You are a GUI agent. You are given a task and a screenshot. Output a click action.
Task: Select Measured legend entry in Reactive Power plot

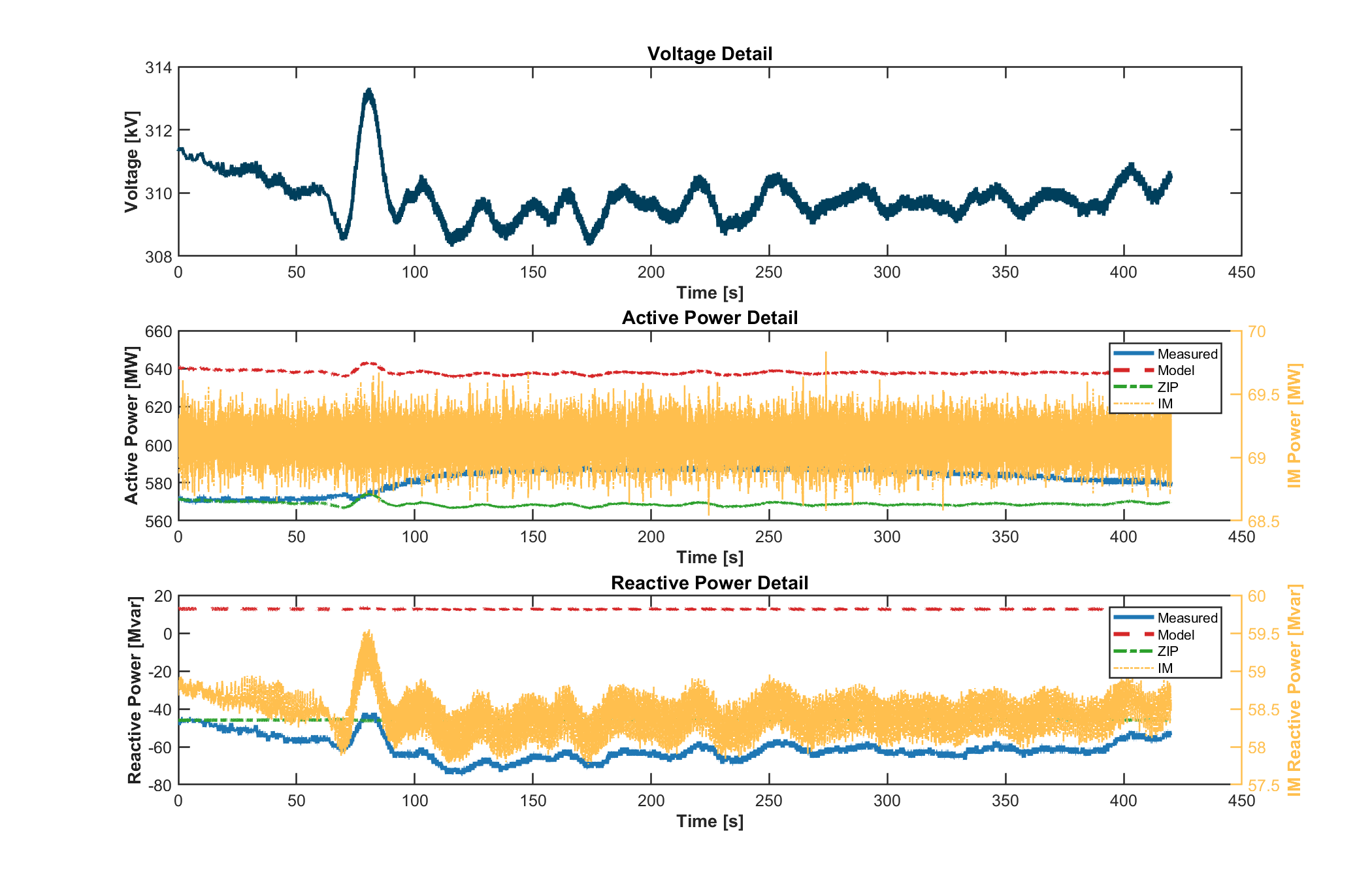pyautogui.click(x=1187, y=618)
